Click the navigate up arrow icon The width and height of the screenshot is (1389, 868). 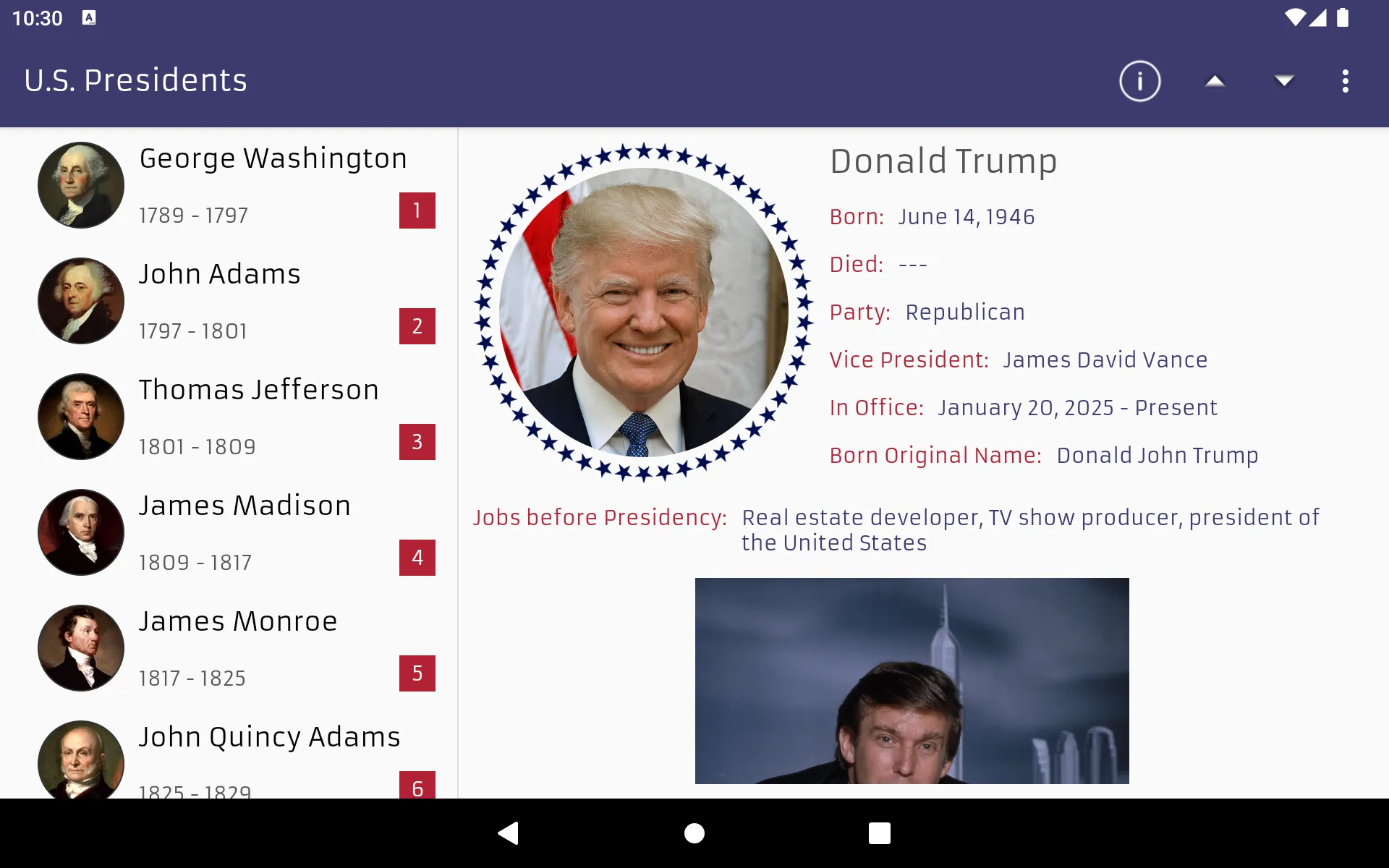[x=1214, y=80]
